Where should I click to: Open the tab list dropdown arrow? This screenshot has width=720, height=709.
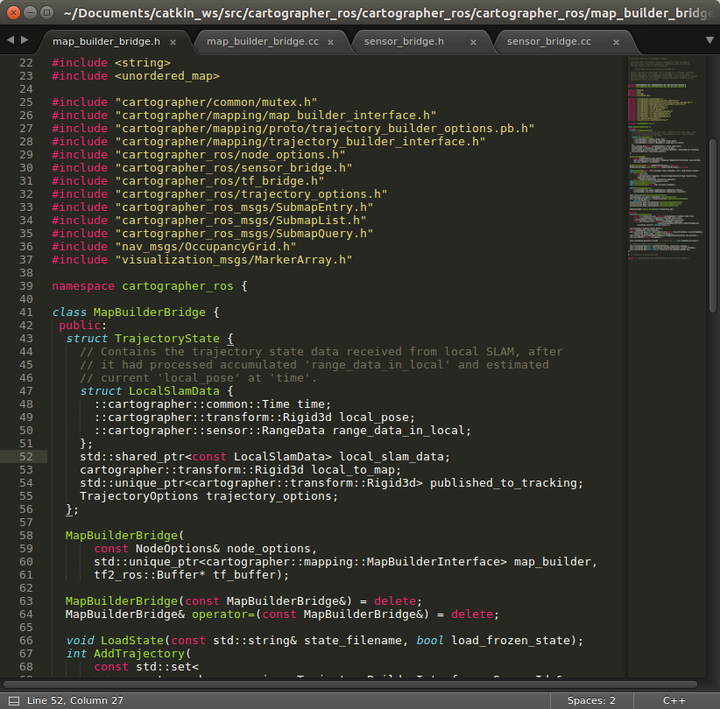[x=709, y=40]
